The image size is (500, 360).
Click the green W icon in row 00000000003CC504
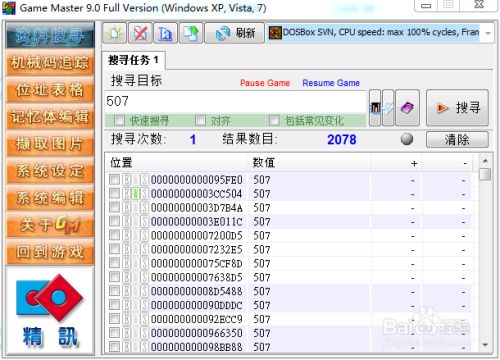pyautogui.click(x=135, y=194)
